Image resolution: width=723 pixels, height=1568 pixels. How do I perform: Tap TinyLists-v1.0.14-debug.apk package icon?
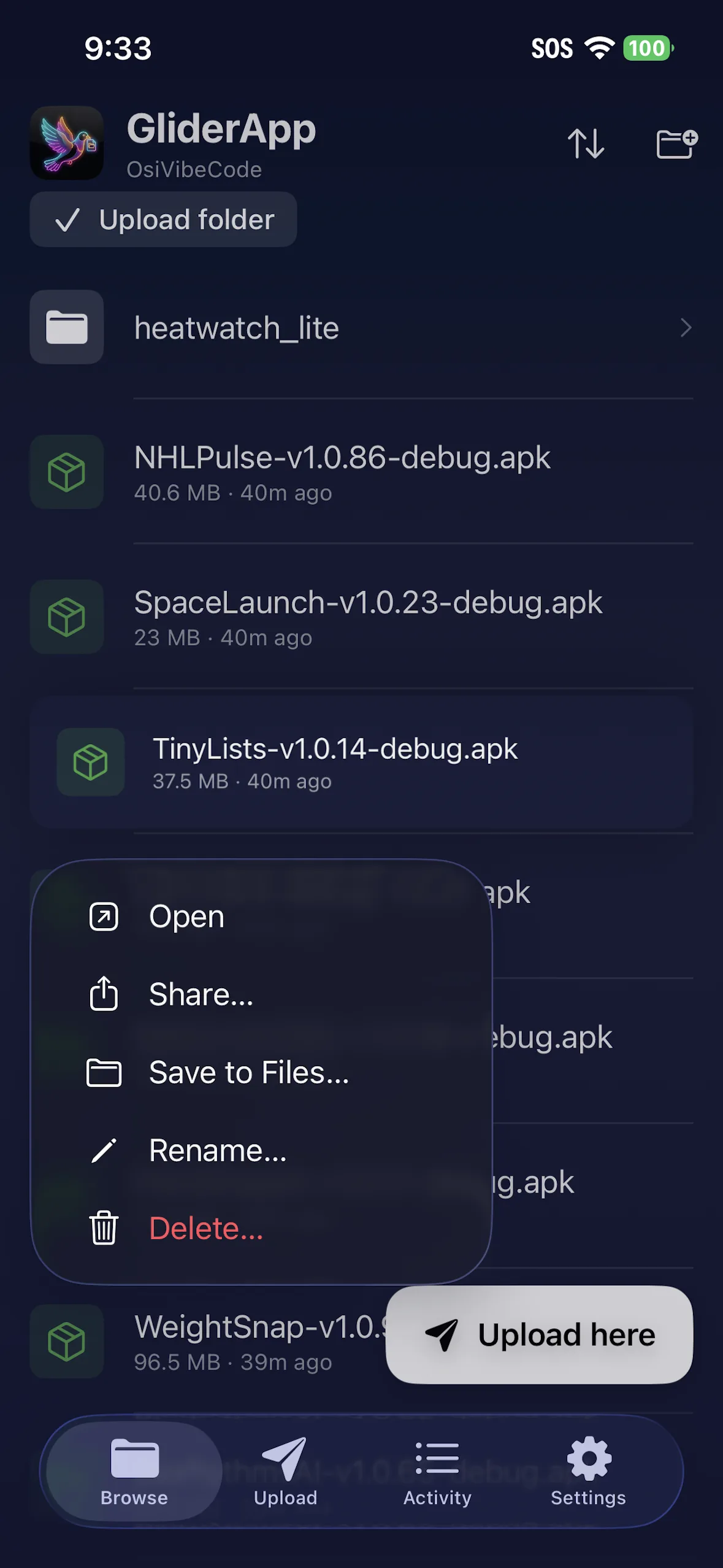(x=91, y=762)
